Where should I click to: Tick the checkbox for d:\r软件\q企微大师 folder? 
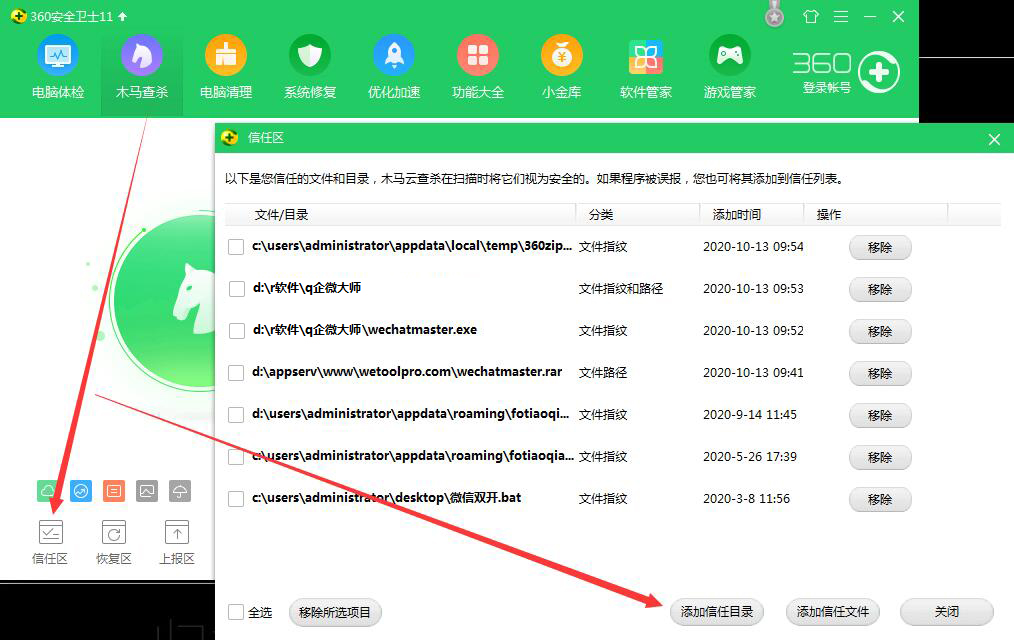tap(236, 289)
